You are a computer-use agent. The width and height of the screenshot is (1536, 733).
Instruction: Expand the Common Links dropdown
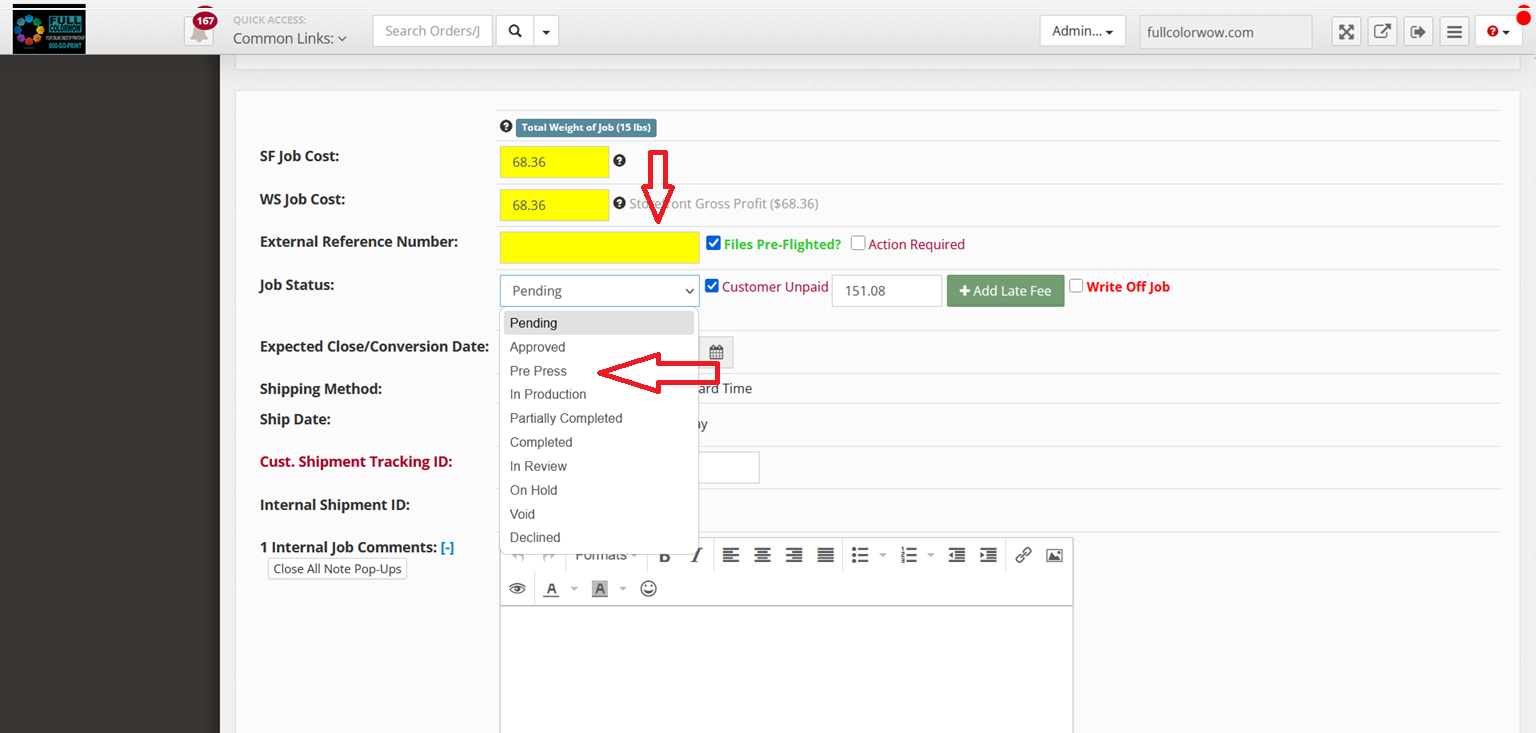click(290, 38)
